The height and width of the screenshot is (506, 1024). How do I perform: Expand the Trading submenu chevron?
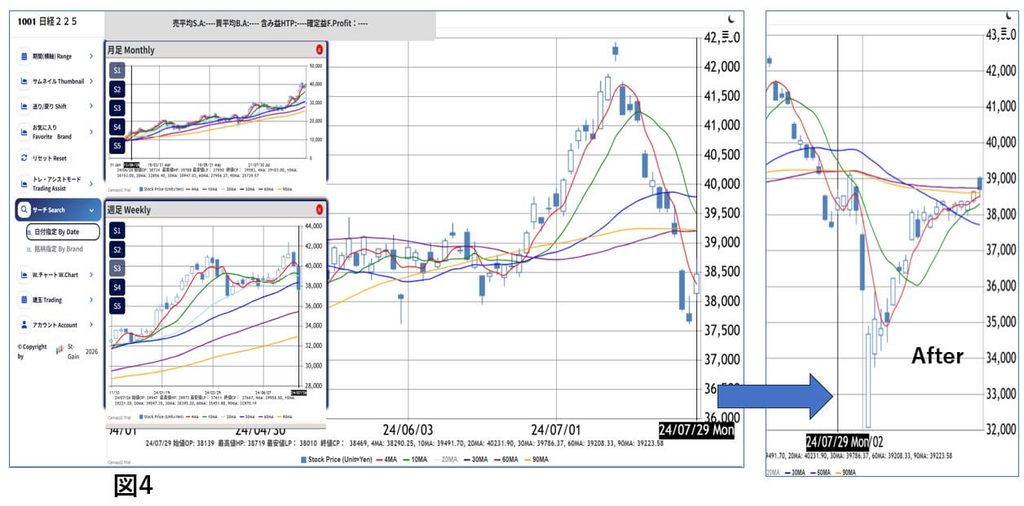coord(91,300)
